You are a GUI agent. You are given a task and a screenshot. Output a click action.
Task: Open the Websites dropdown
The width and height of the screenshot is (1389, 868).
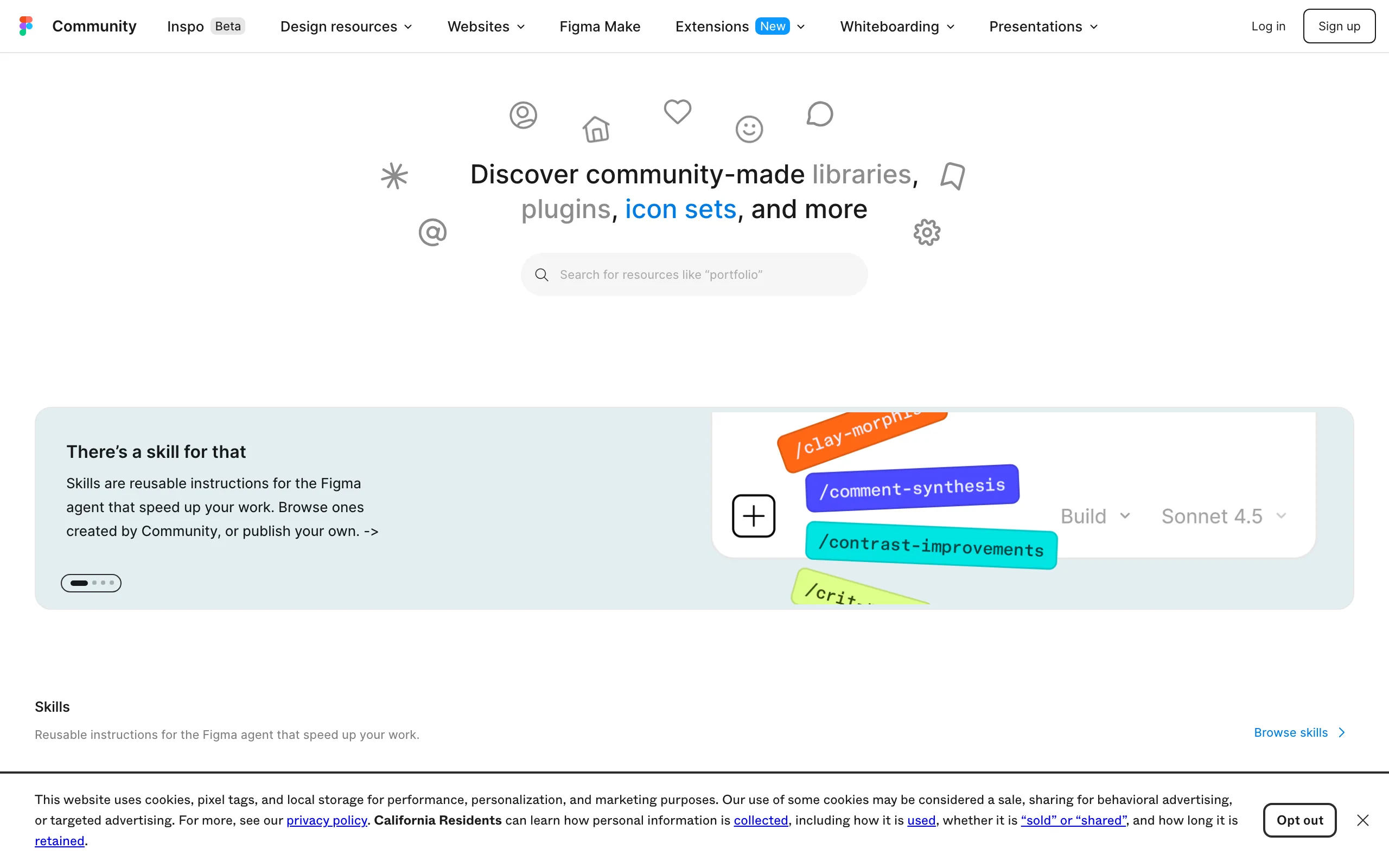486,27
